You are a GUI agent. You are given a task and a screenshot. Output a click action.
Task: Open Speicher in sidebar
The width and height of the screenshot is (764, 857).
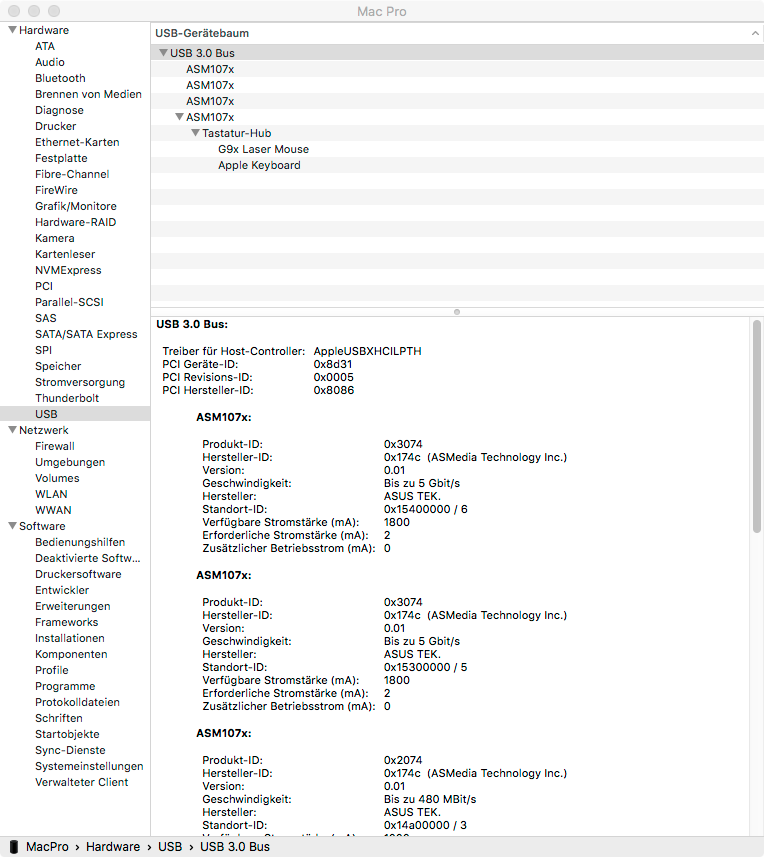coord(58,366)
